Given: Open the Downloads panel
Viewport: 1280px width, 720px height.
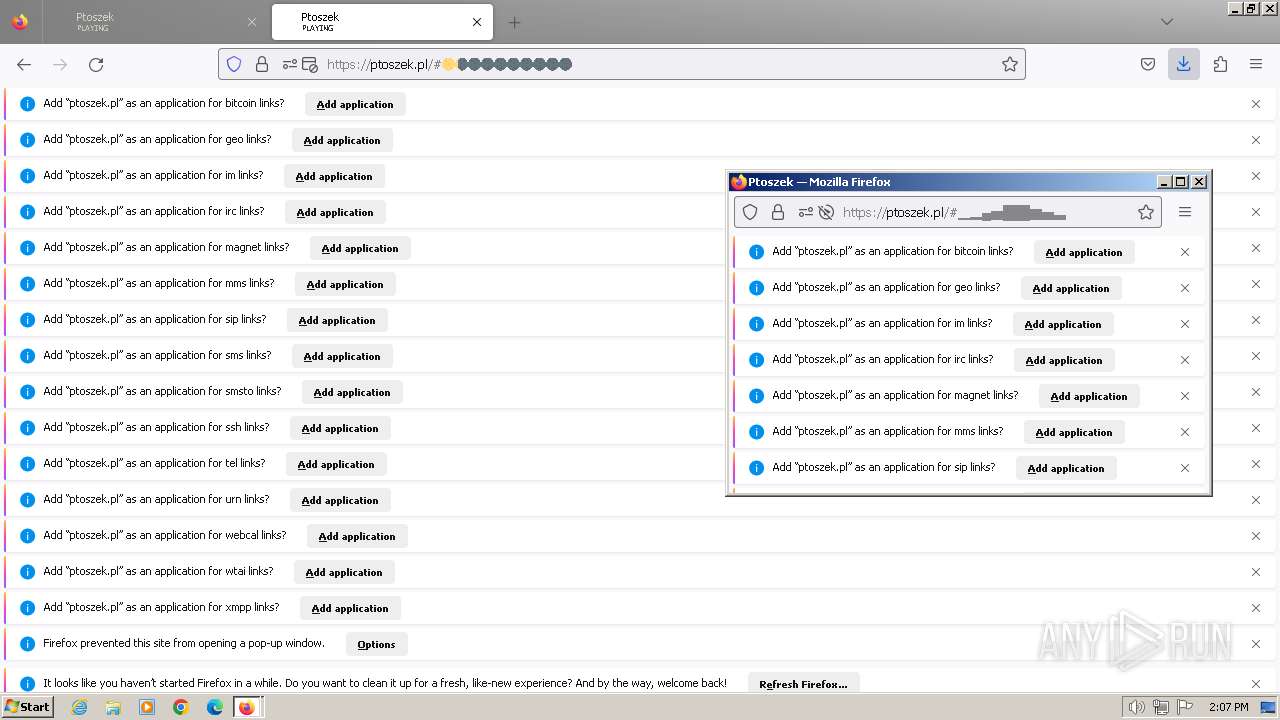Looking at the screenshot, I should tap(1184, 64).
